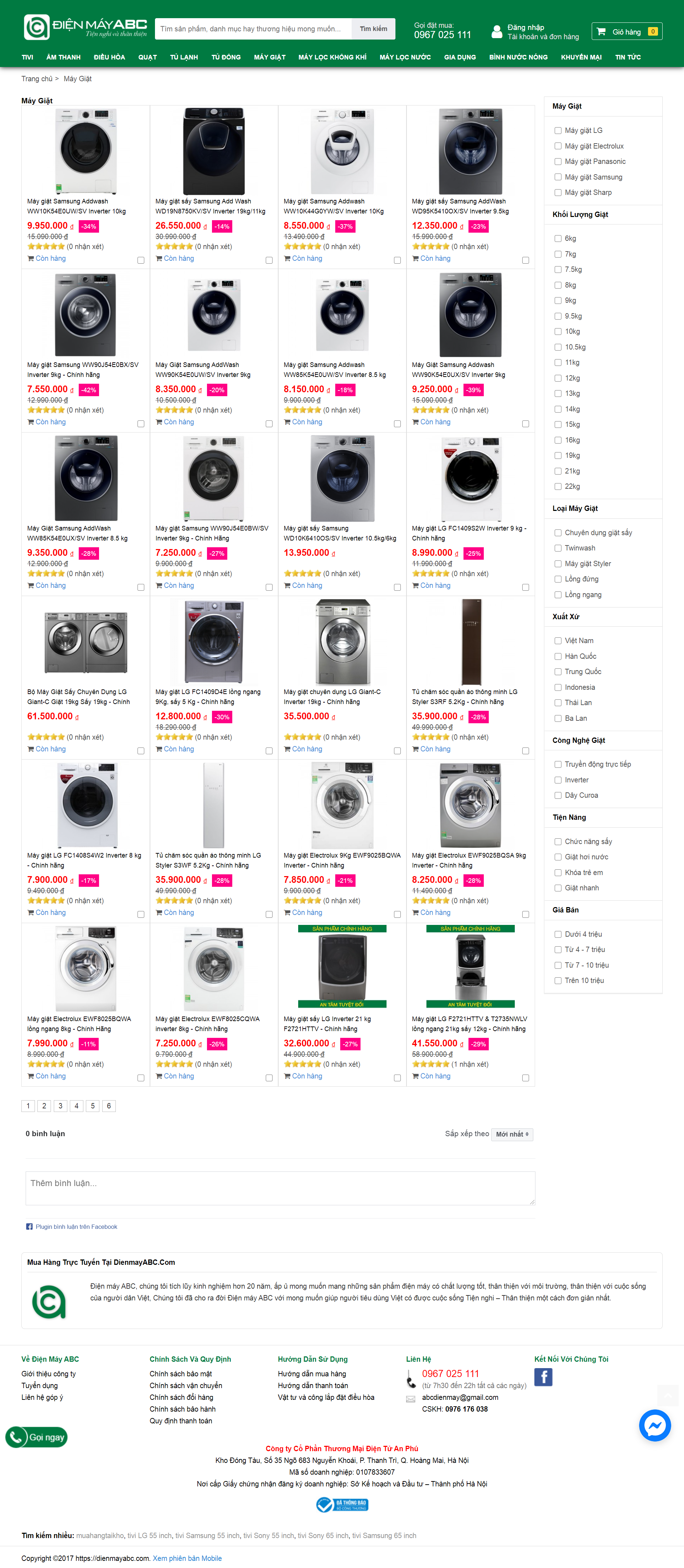Open the Messenger chat bubble
684x1568 pixels.
click(x=654, y=1425)
